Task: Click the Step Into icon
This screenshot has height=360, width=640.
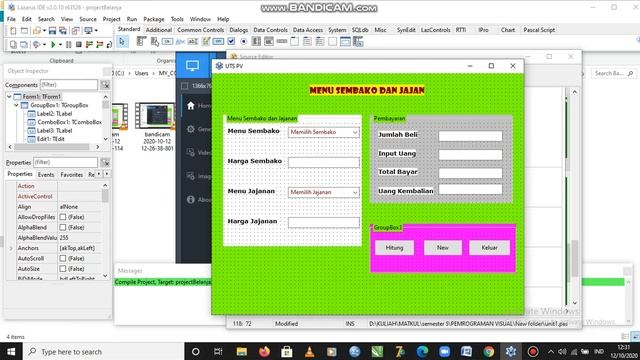Action: coord(89,44)
